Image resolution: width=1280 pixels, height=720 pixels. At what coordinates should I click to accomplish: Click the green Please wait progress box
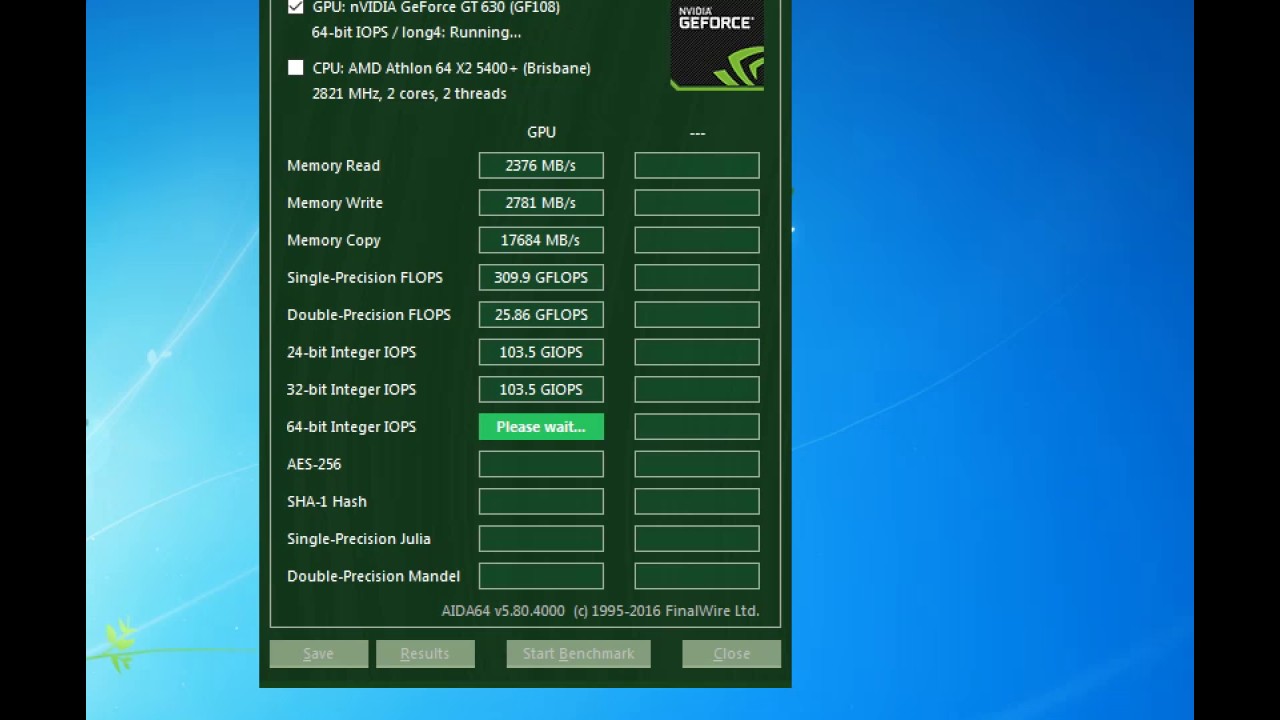tap(541, 427)
